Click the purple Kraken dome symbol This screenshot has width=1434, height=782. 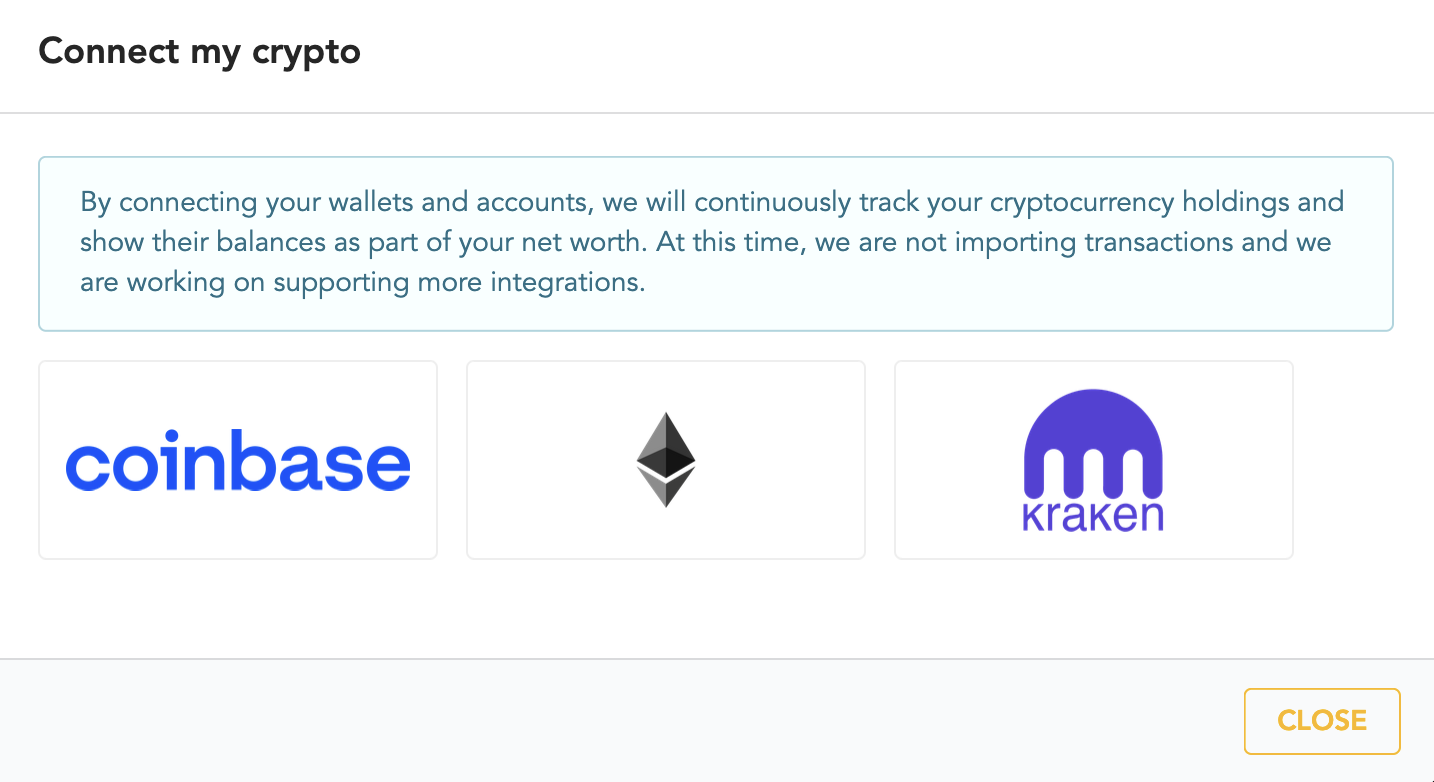pyautogui.click(x=1094, y=443)
